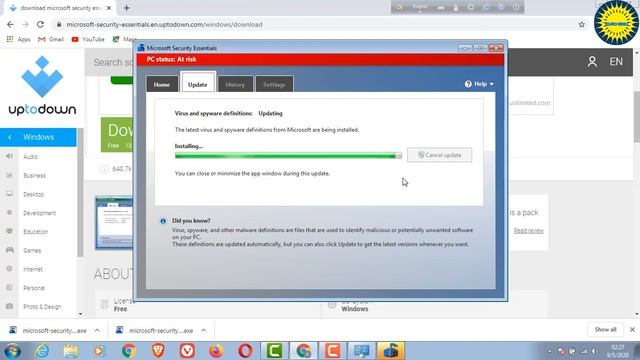Expand options for first downloaded exe file
The image size is (640, 360).
pos(97,330)
